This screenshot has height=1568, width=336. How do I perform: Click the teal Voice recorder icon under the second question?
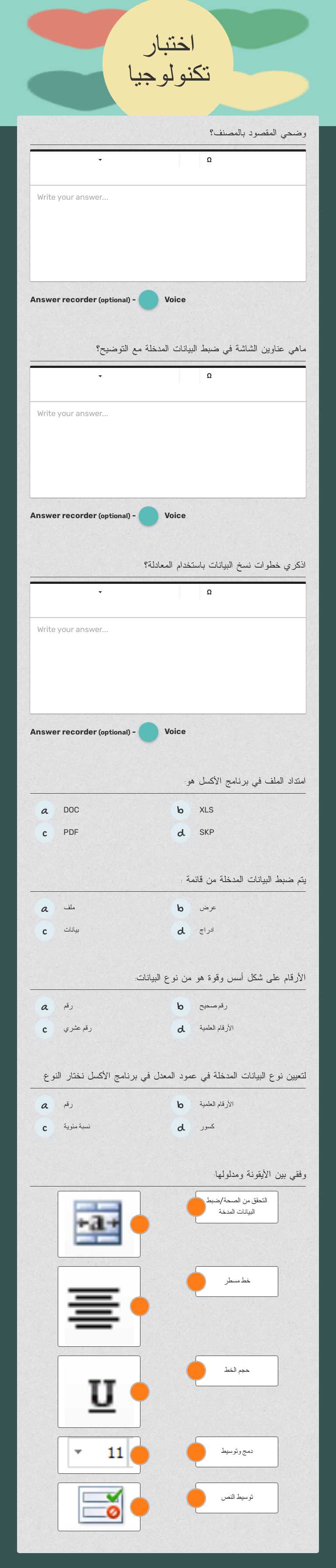point(148,515)
